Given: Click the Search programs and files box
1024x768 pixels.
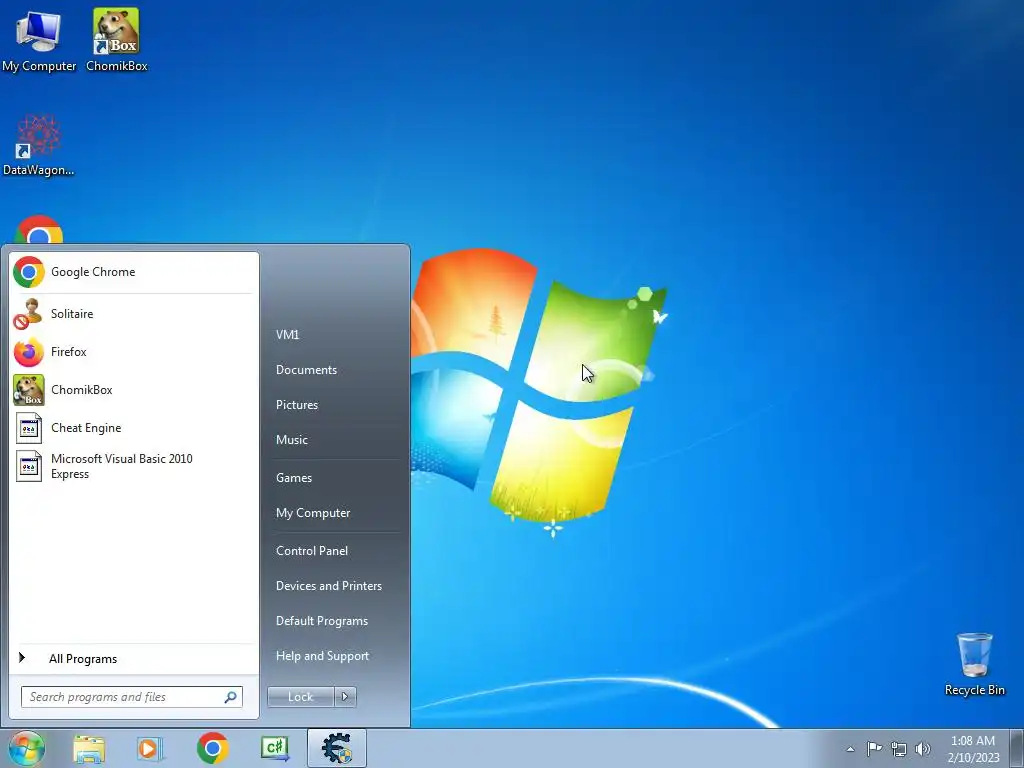Looking at the screenshot, I should [x=131, y=697].
